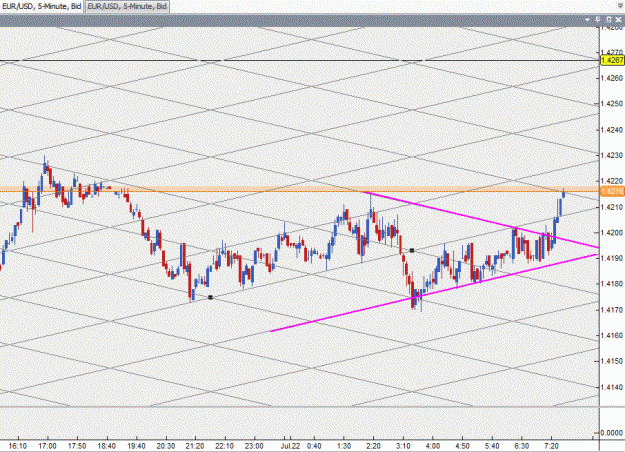The height and width of the screenshot is (452, 625).
Task: Select the right EUR/USD 5-Minute Bid tab
Action: (127, 6)
